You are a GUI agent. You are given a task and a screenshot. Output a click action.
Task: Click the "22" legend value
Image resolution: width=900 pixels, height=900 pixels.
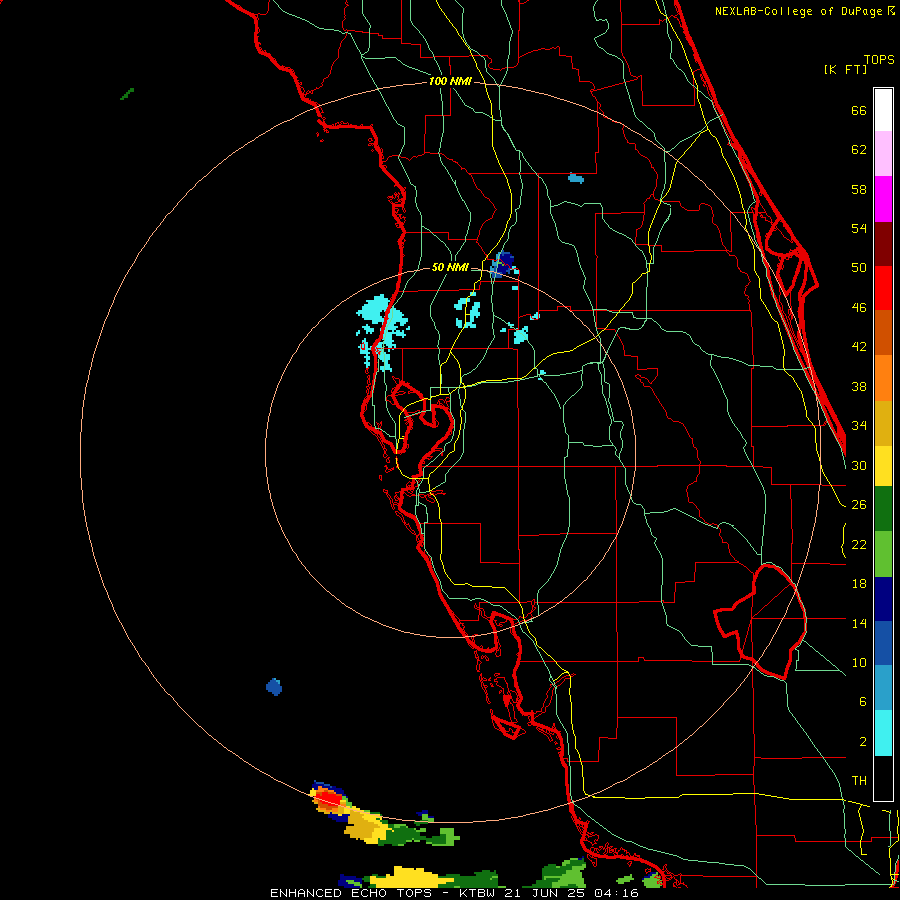pyautogui.click(x=859, y=545)
